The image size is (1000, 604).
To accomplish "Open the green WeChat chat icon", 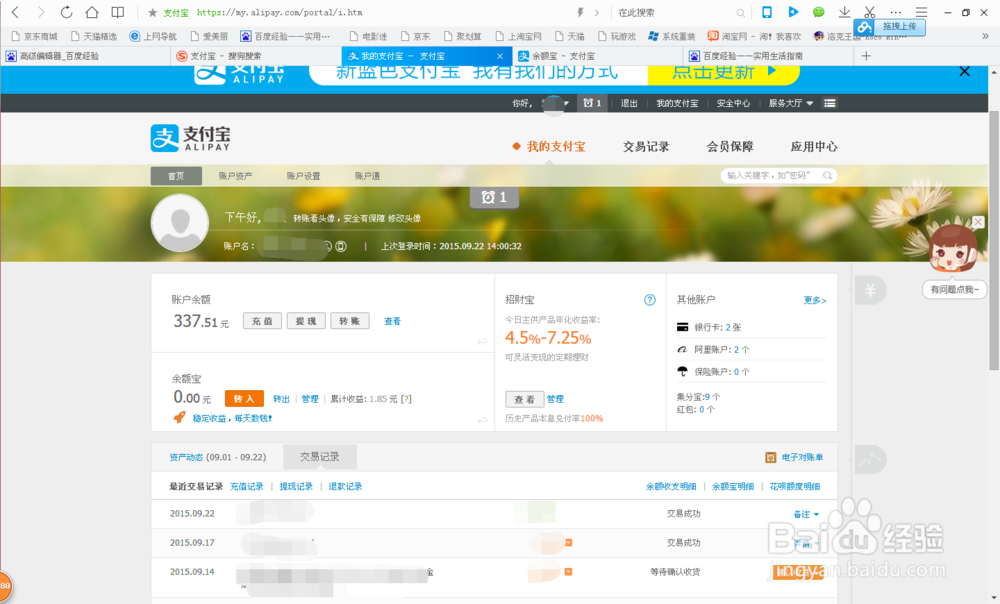I will tap(818, 12).
